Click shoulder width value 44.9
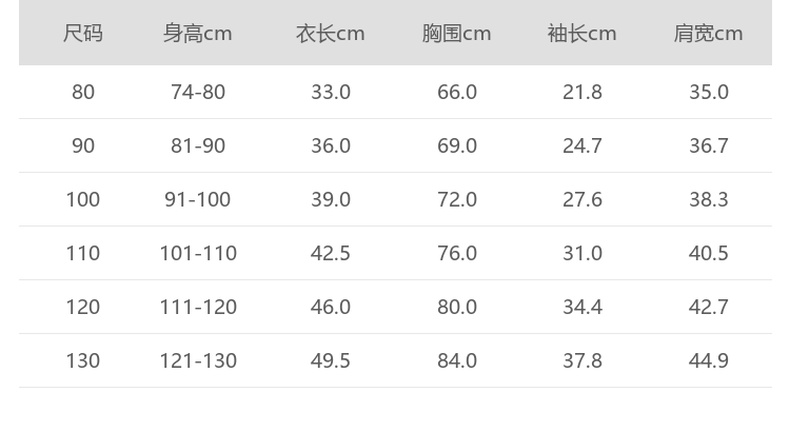The width and height of the screenshot is (790, 431). coord(708,361)
